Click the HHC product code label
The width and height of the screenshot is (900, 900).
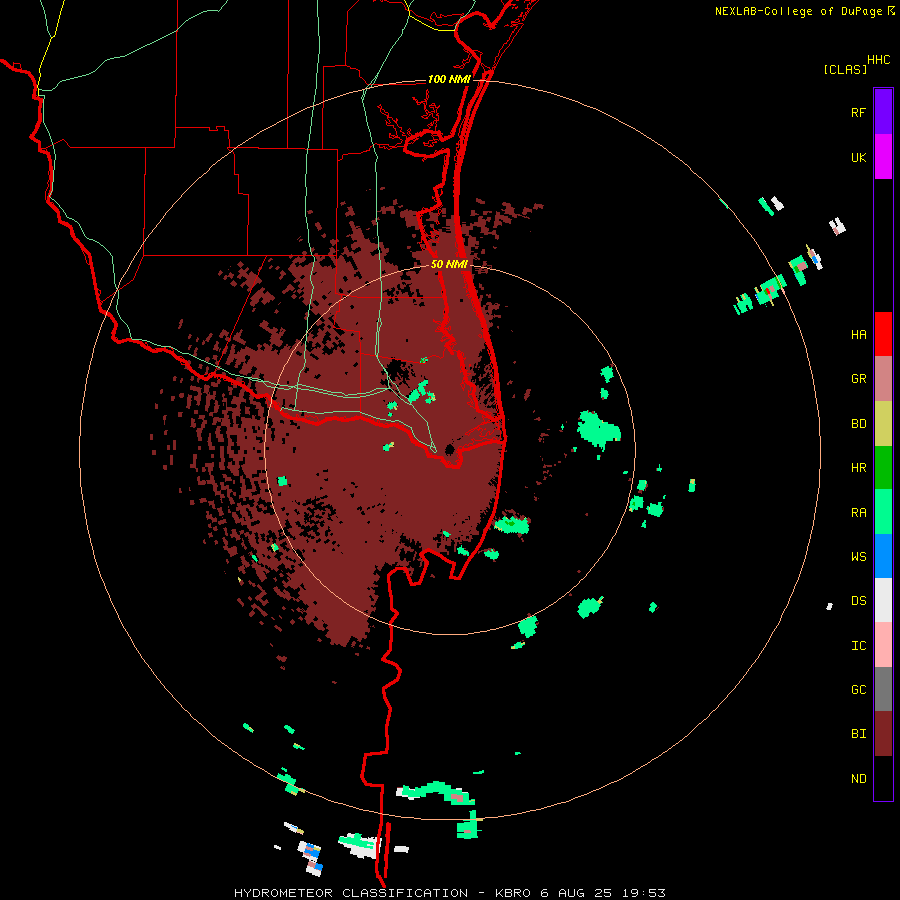879,60
